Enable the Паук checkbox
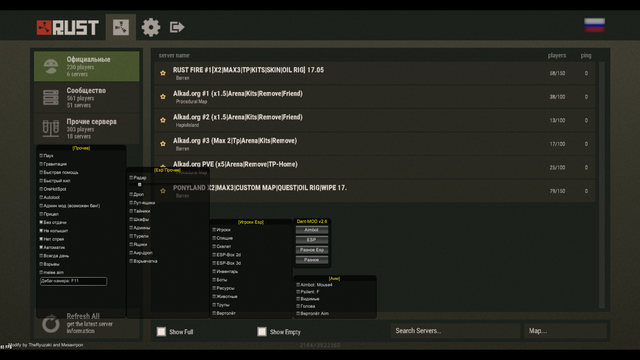The width and height of the screenshot is (640, 360). point(41,156)
